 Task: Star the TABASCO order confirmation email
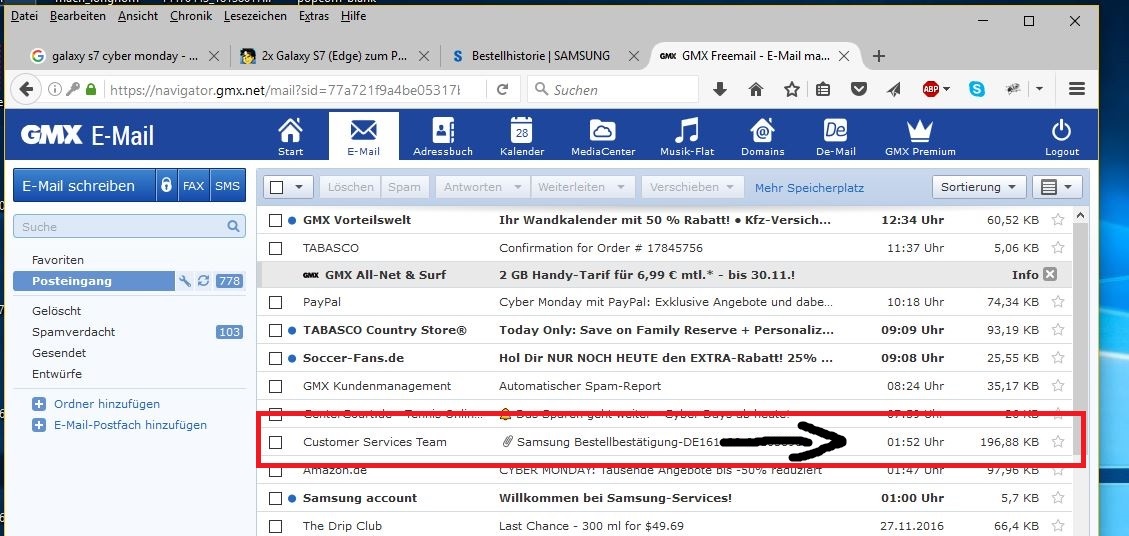pos(1058,248)
